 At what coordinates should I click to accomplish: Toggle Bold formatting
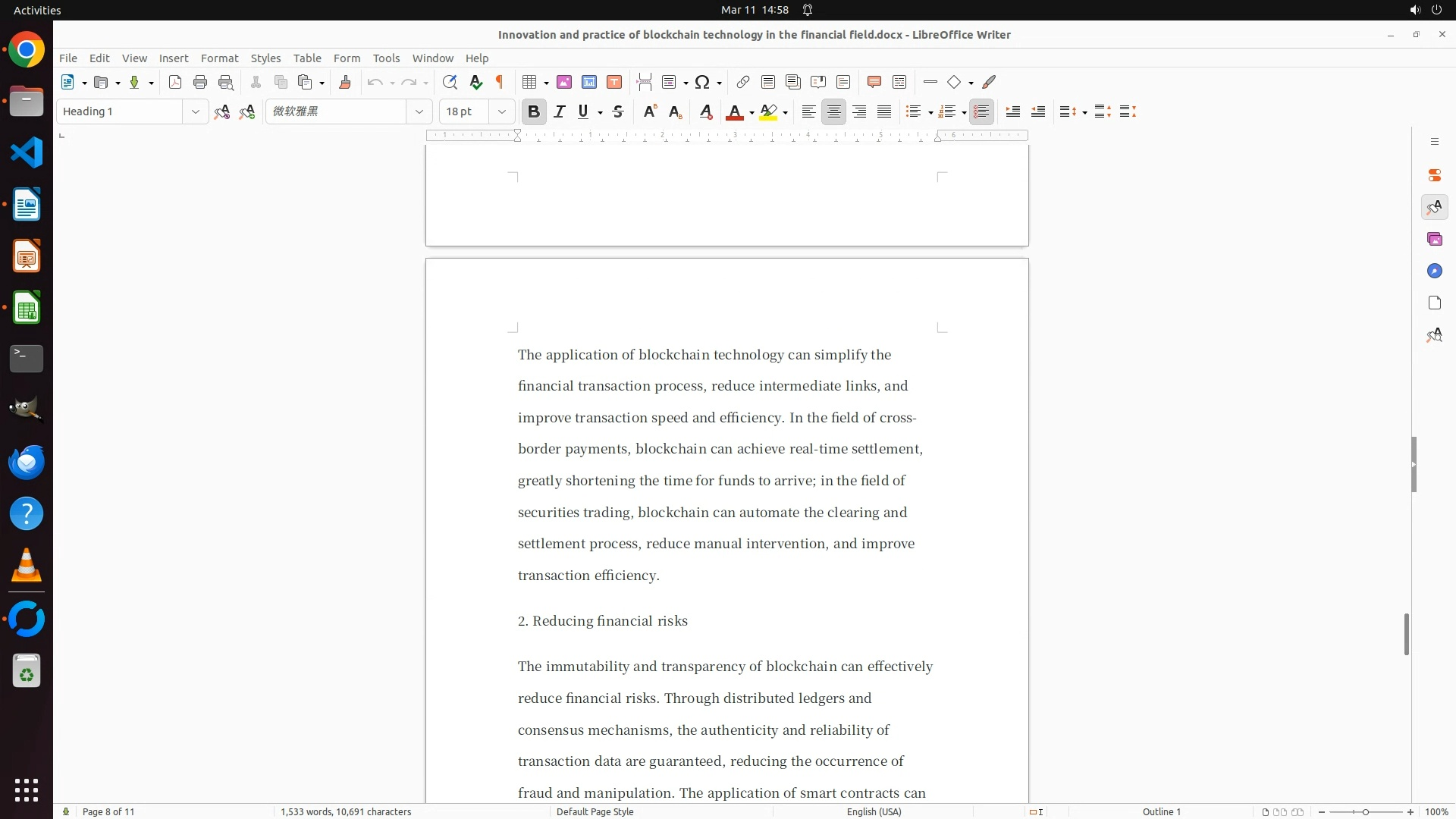click(534, 112)
